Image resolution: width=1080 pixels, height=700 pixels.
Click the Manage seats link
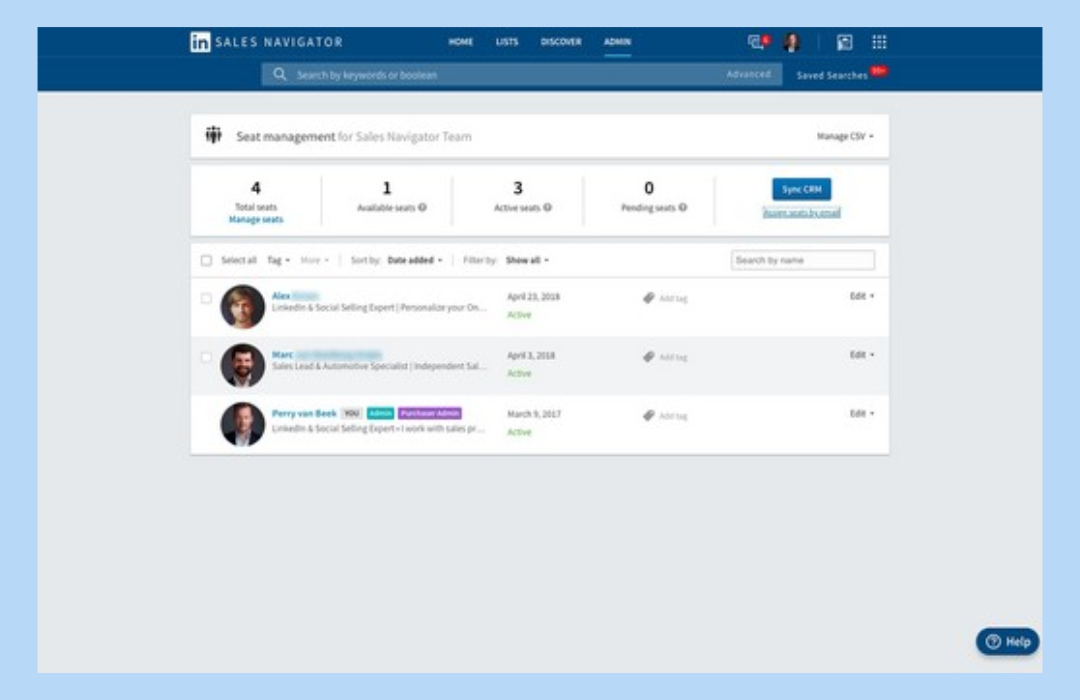[x=256, y=220]
